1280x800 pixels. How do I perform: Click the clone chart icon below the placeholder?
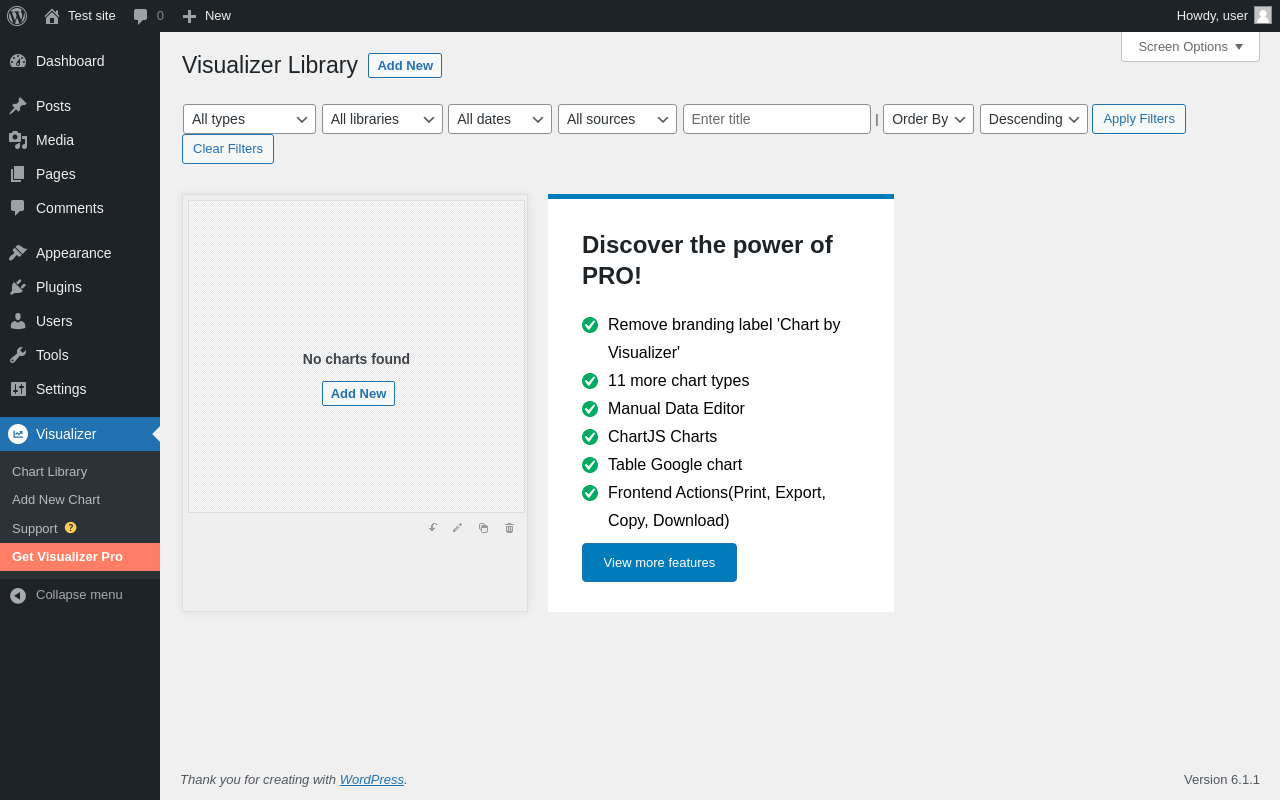(483, 528)
